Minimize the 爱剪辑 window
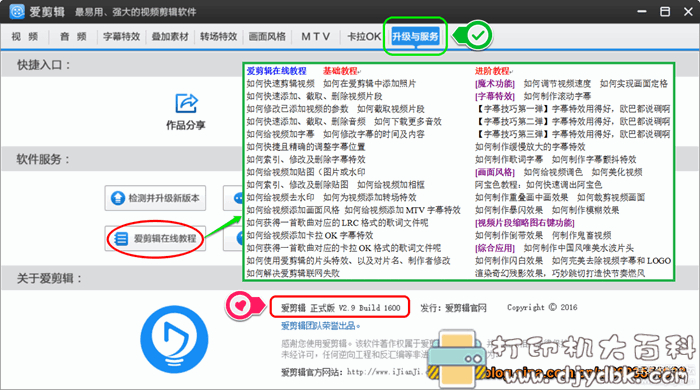700x390 pixels. 642,12
